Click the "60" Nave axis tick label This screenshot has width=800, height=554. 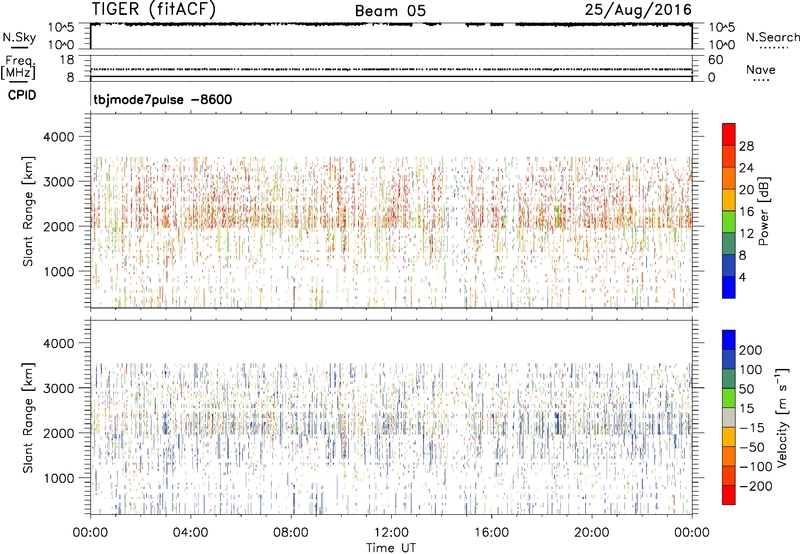click(716, 60)
